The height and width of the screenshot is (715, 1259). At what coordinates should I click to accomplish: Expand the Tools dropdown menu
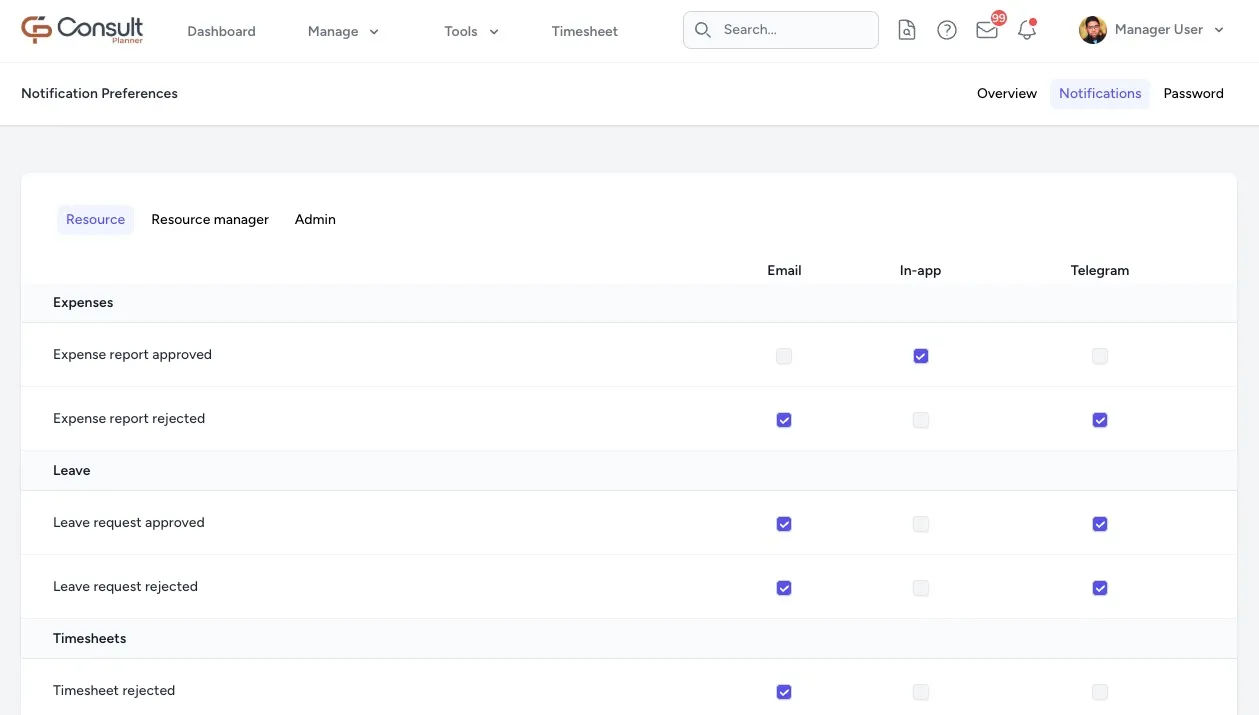pyautogui.click(x=471, y=31)
